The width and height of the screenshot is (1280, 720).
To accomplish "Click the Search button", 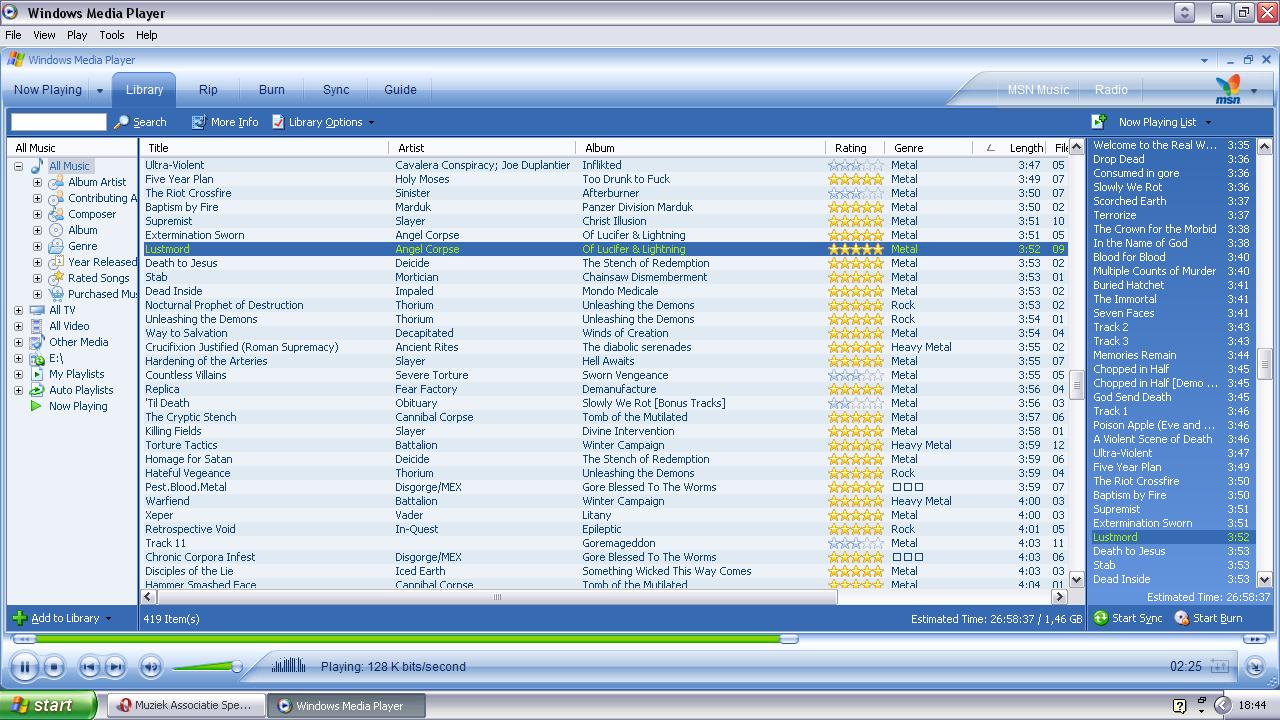I will pyautogui.click(x=140, y=122).
